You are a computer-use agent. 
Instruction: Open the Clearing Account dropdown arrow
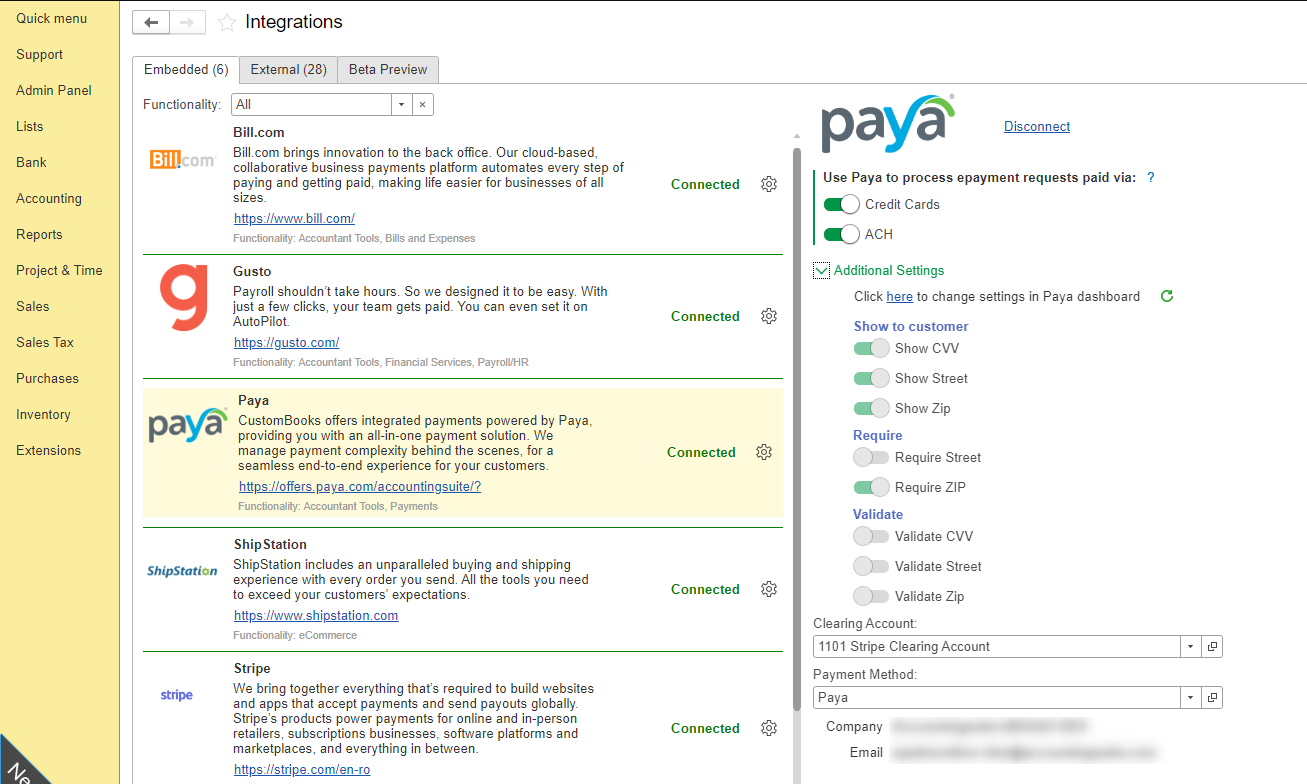pos(1190,646)
